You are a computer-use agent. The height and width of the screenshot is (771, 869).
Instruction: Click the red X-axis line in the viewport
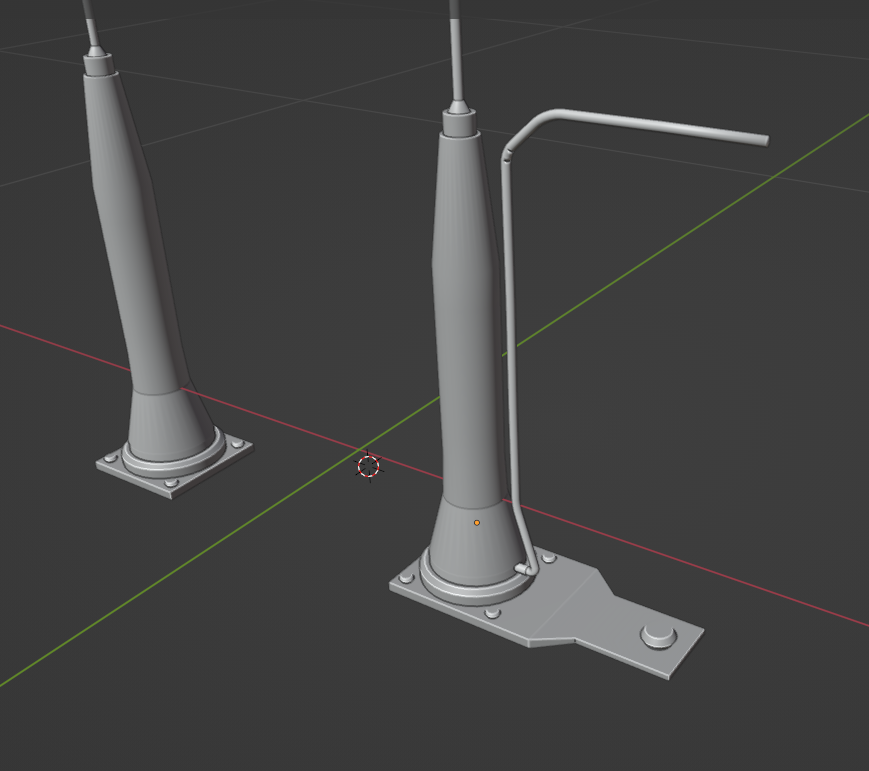(x=700, y=570)
